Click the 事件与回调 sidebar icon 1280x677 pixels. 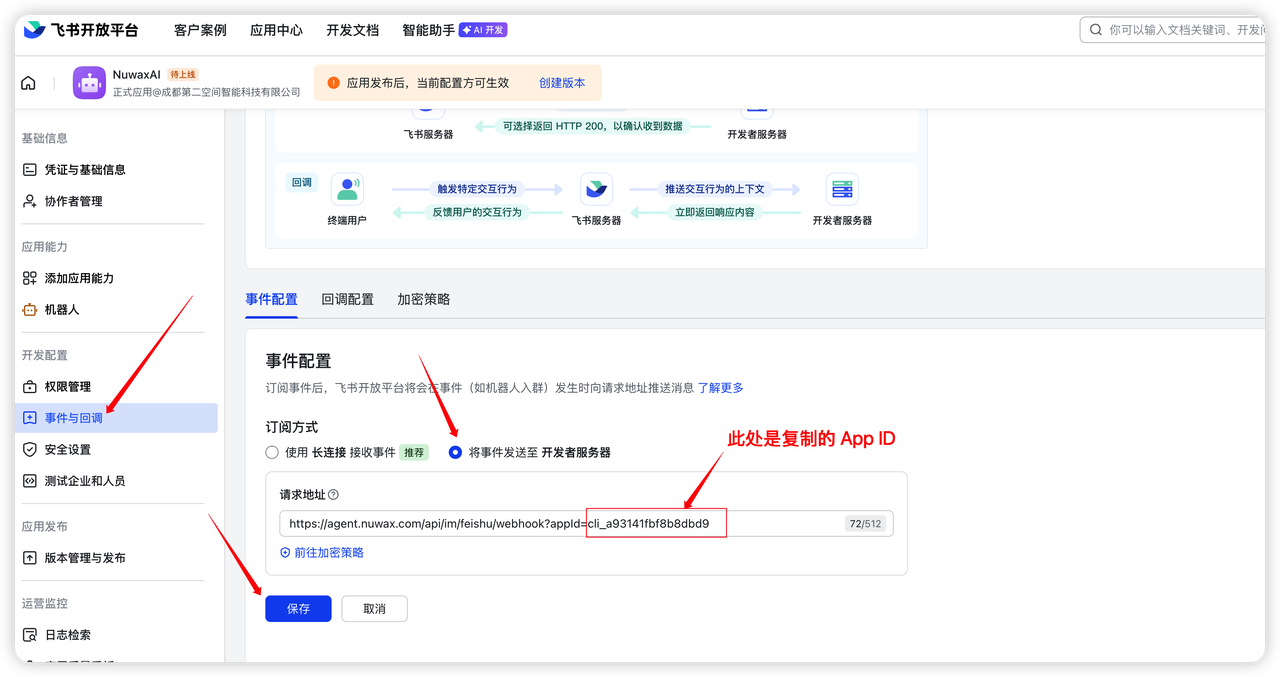pos(30,418)
